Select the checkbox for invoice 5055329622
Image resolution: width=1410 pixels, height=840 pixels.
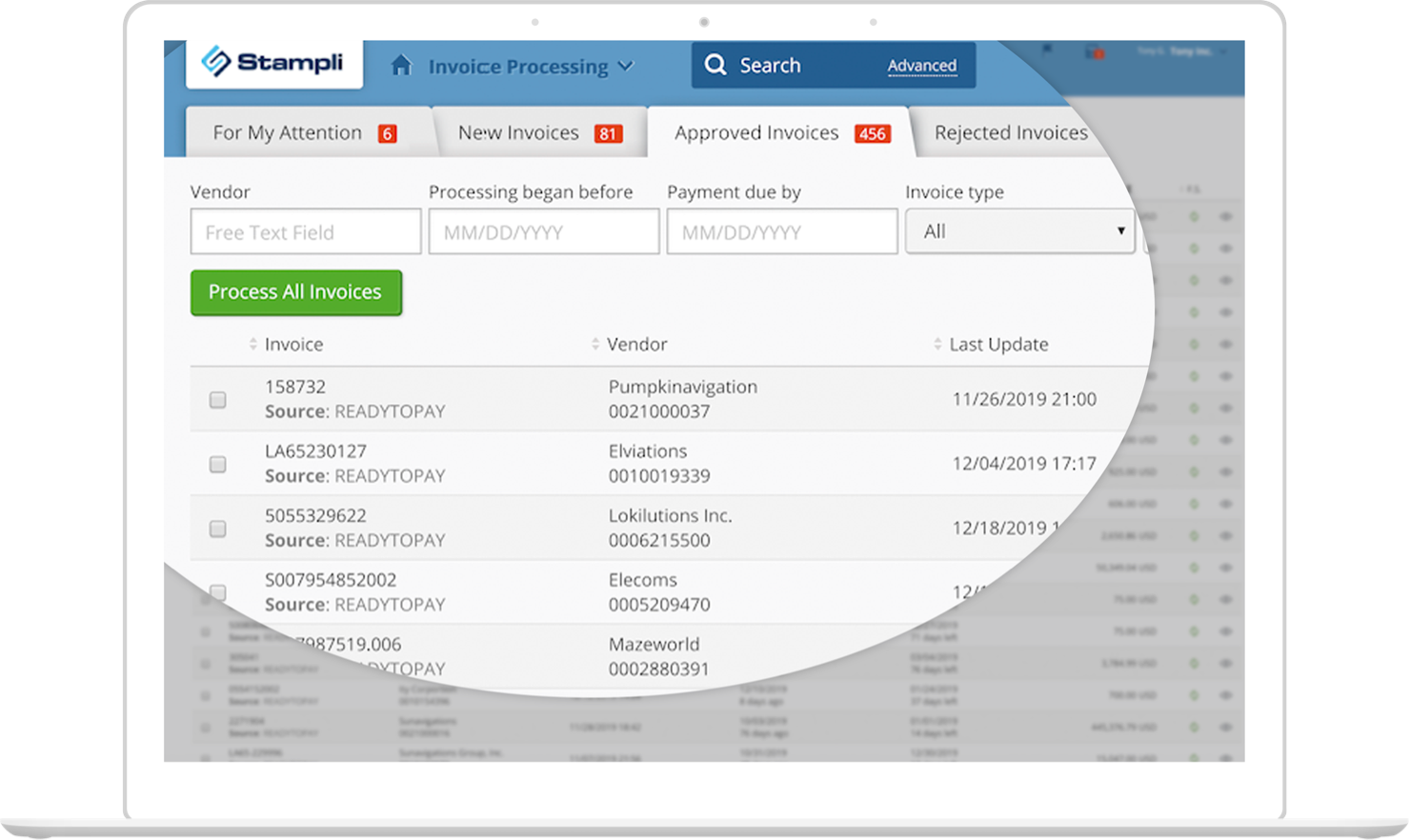click(x=218, y=529)
